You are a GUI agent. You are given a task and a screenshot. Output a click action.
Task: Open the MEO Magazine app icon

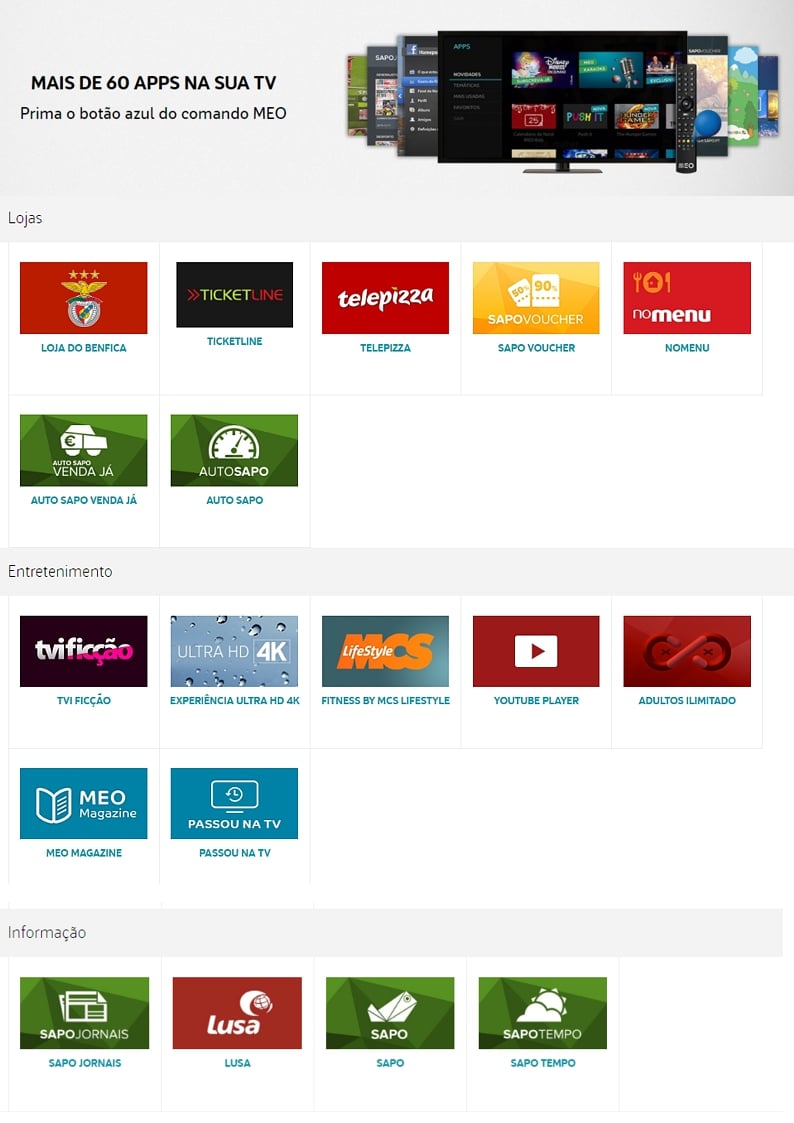pos(83,803)
